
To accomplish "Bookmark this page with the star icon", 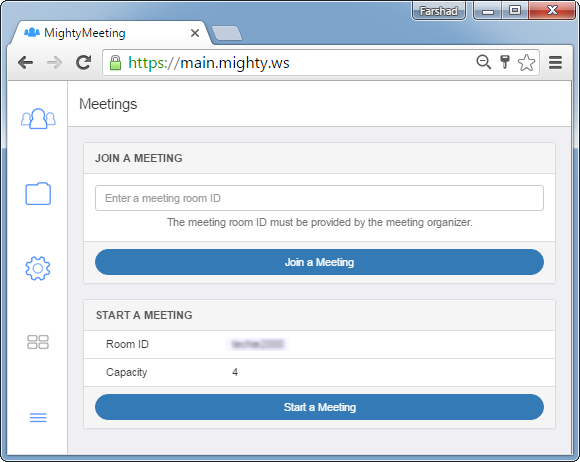I will click(x=526, y=63).
